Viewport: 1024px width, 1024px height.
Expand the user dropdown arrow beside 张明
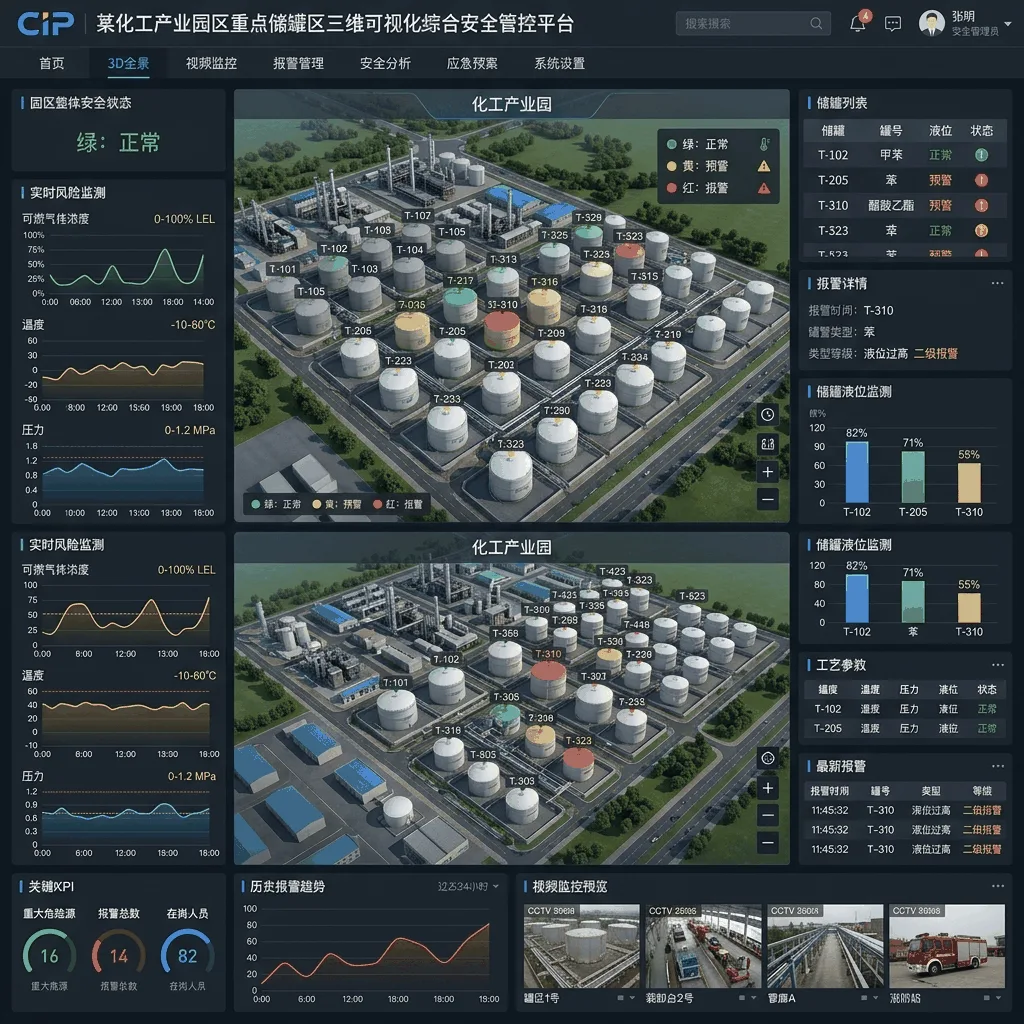pyautogui.click(x=1008, y=24)
